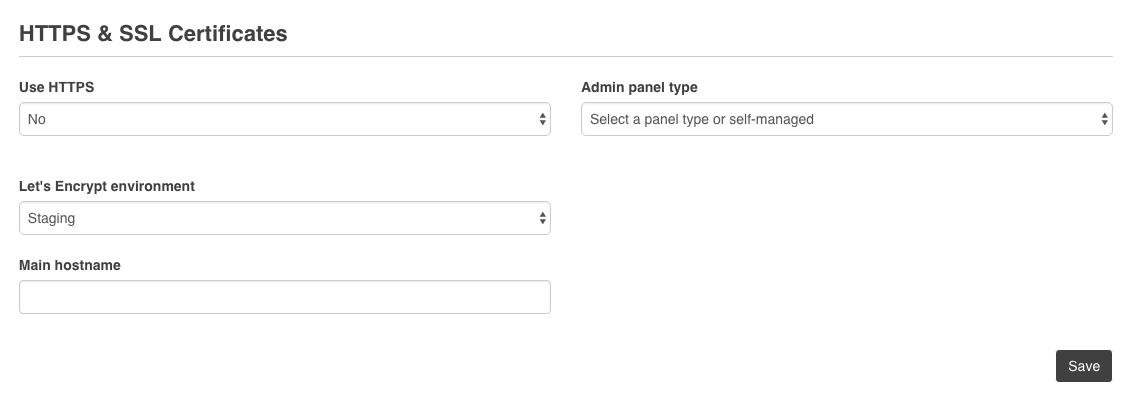Click the up arrow on Use HTTPS selector

[543, 115]
